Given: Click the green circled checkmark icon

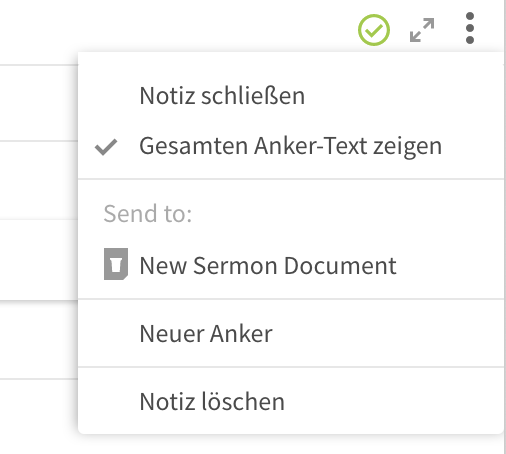Looking at the screenshot, I should click(x=374, y=30).
